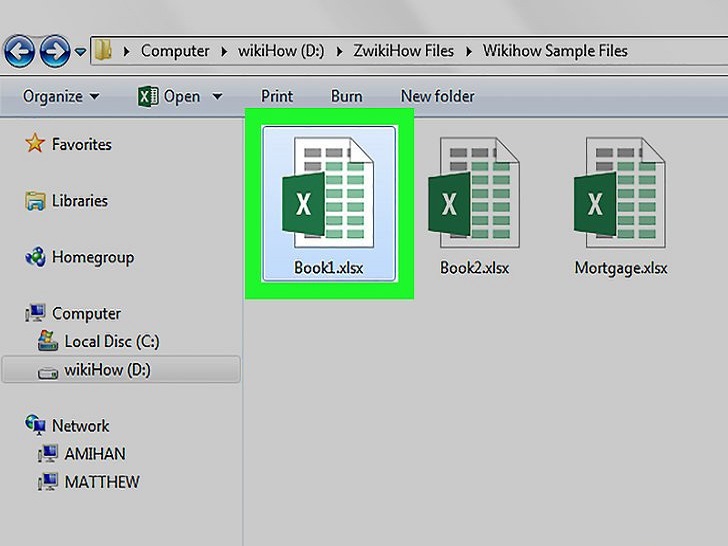This screenshot has height=546, width=728.
Task: Click Print in the toolbar
Action: (x=277, y=97)
